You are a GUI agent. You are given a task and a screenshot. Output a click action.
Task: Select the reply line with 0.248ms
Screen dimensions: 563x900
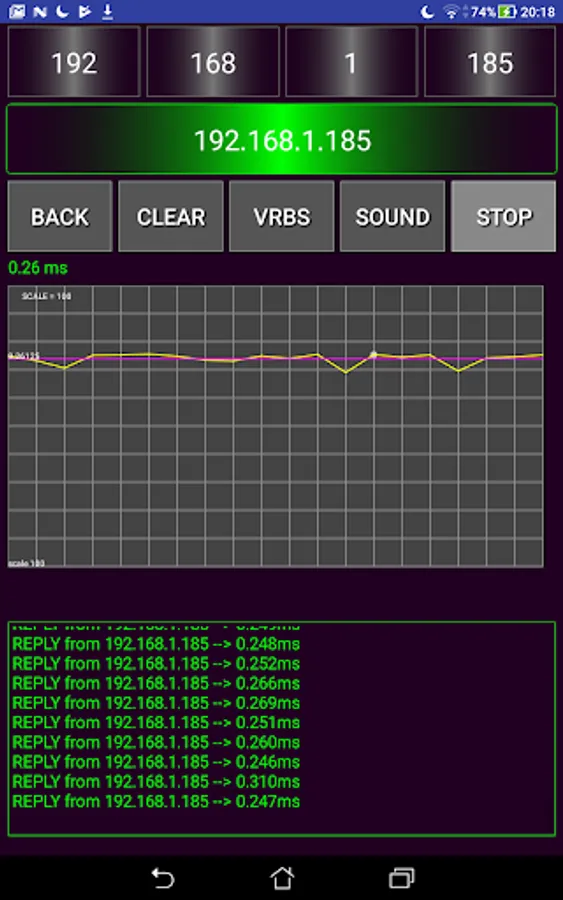click(156, 644)
